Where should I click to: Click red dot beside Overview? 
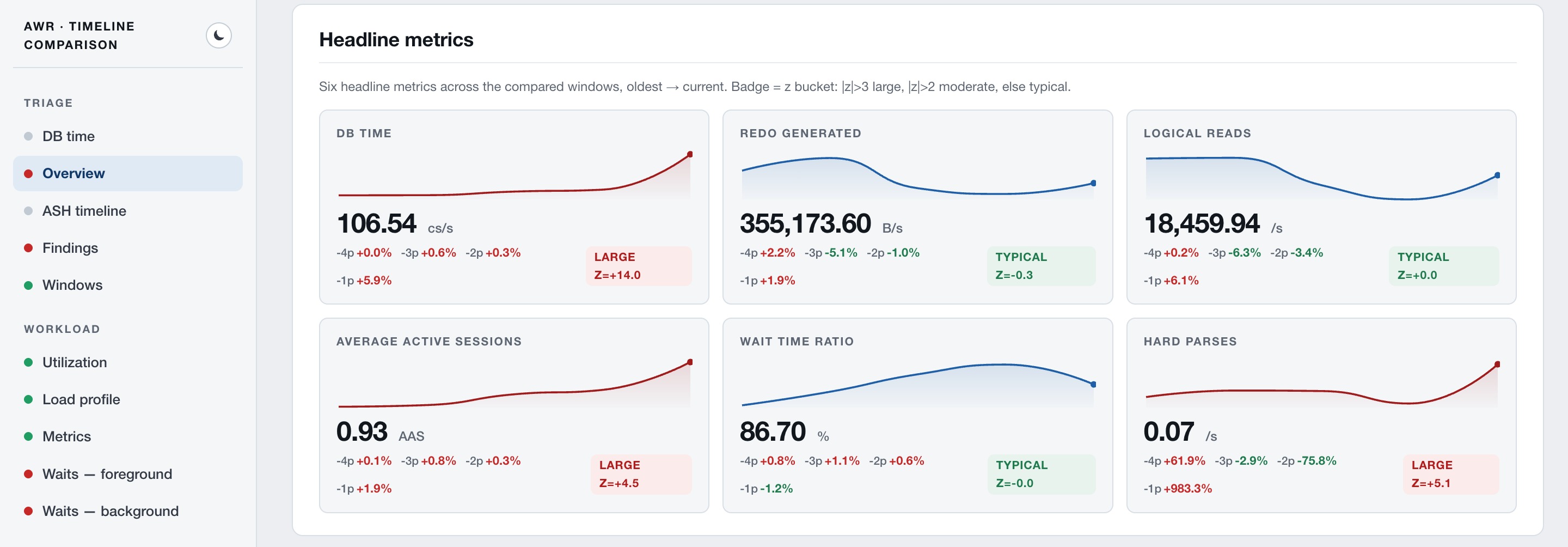tap(28, 174)
